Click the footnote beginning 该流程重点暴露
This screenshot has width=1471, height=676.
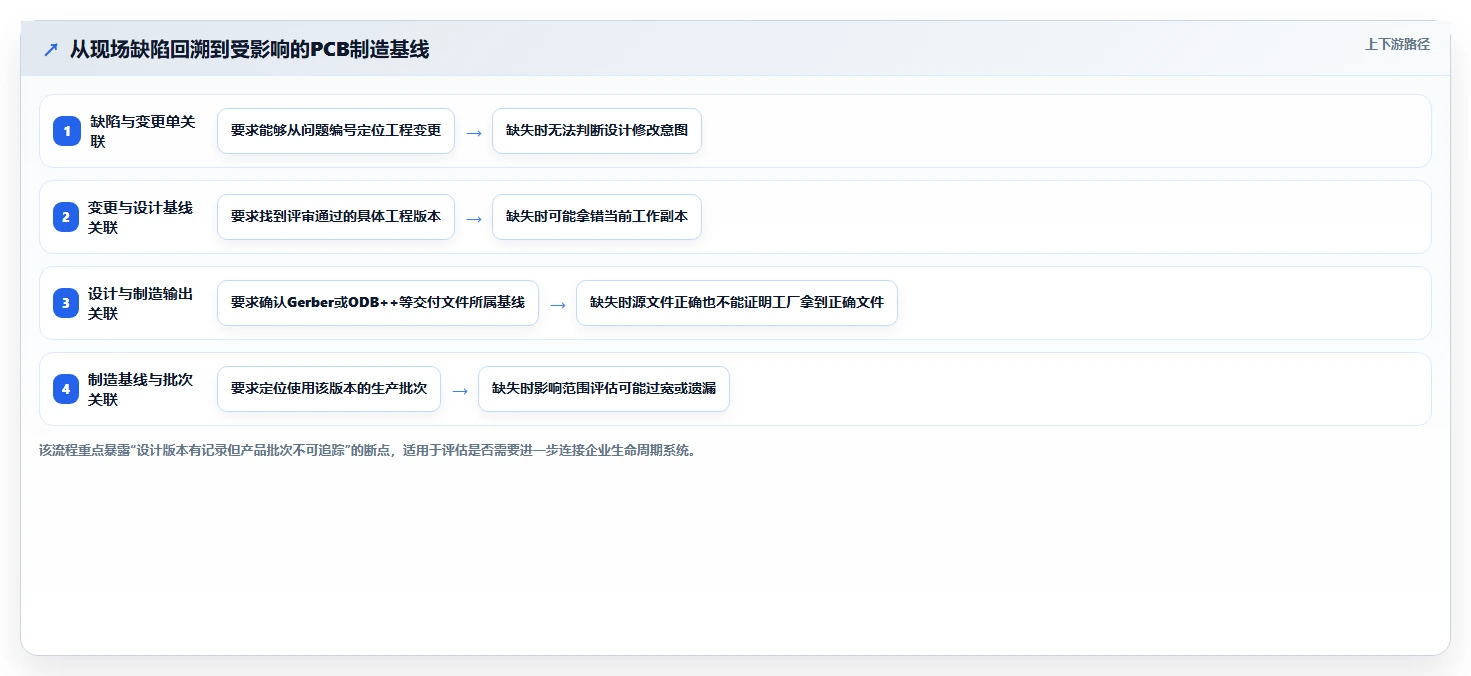click(x=368, y=450)
